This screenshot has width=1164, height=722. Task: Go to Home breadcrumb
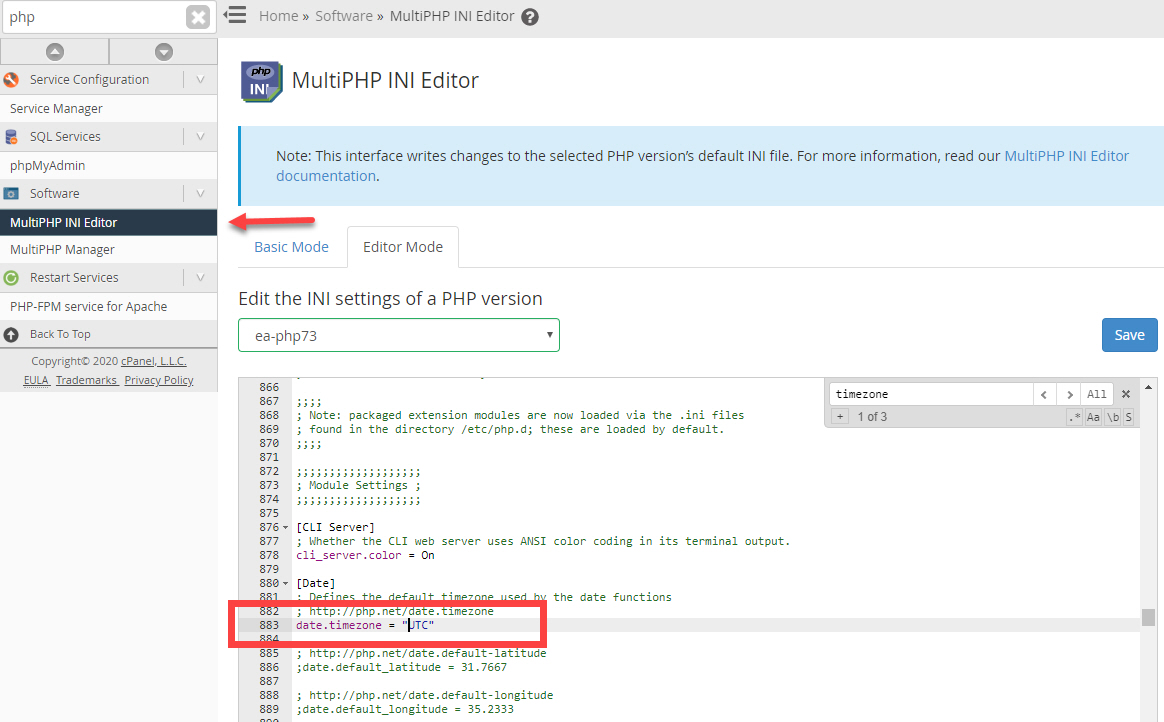click(278, 16)
